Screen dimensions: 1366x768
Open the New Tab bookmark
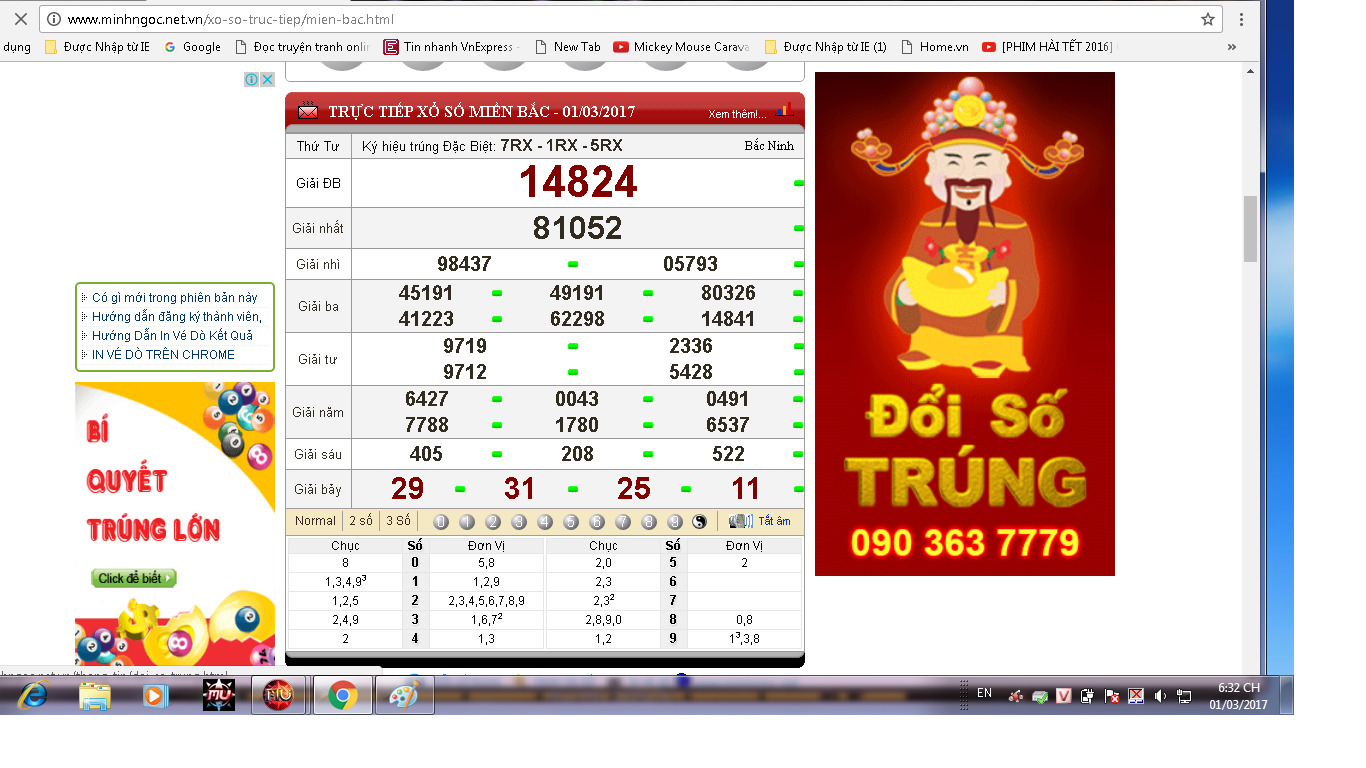[x=567, y=47]
